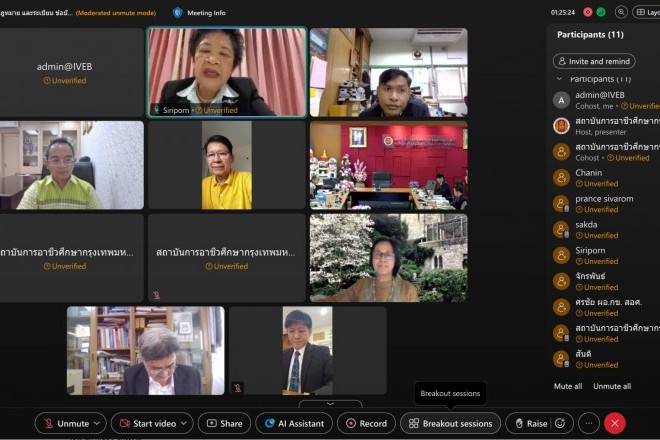Click prance sivarom's avatar icon

tap(561, 204)
